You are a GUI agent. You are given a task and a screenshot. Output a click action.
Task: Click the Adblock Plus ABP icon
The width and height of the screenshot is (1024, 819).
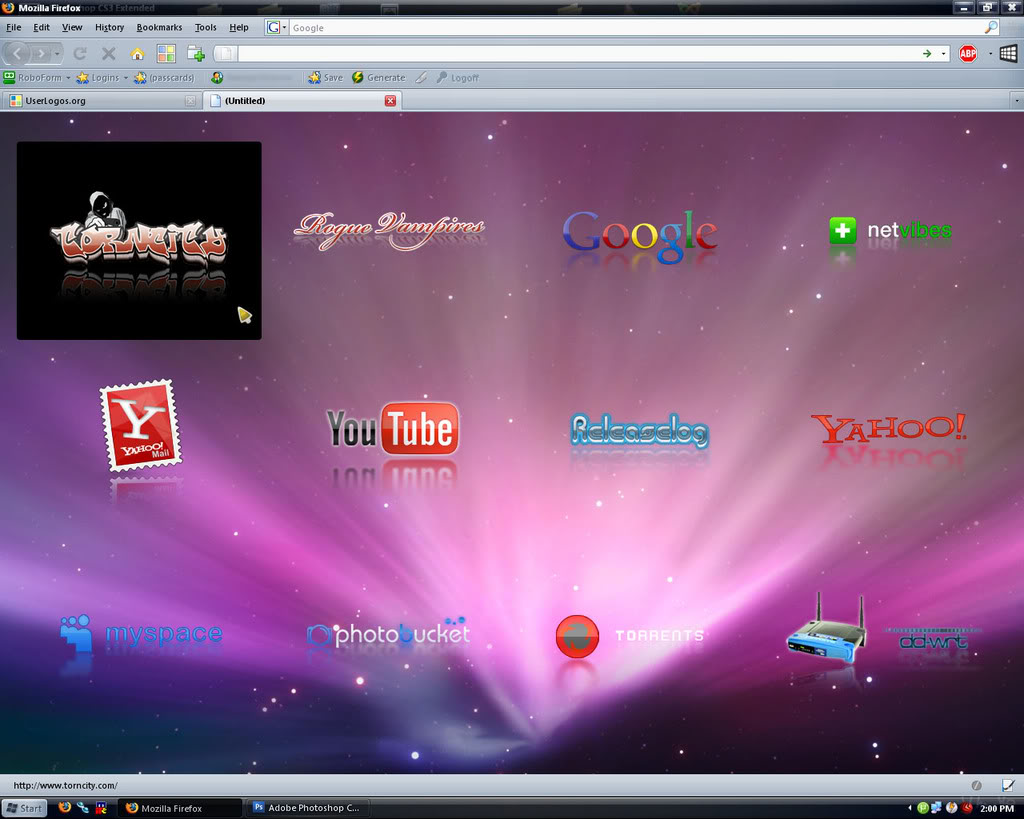(x=967, y=54)
